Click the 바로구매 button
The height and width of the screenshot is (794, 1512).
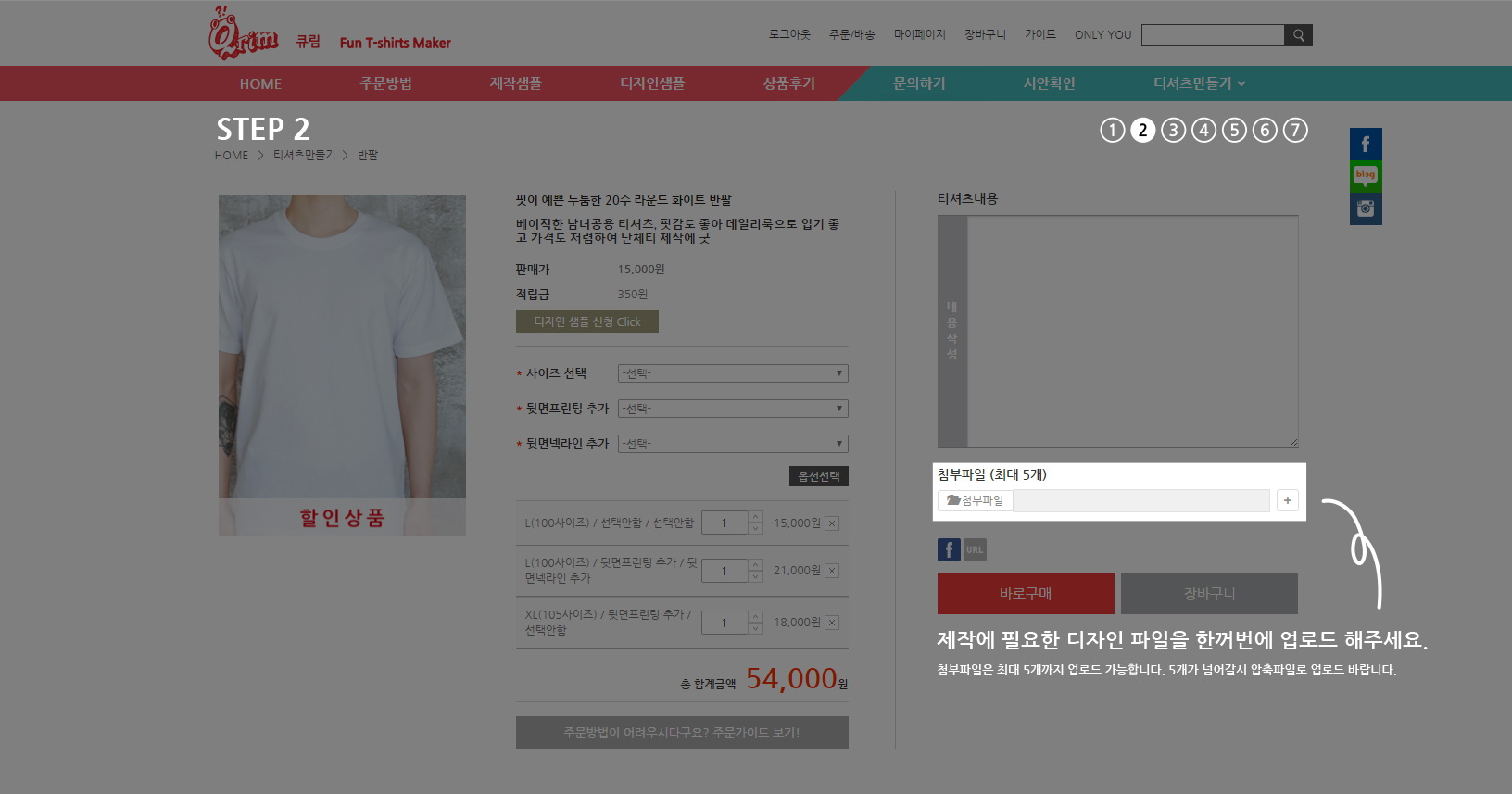click(1026, 594)
